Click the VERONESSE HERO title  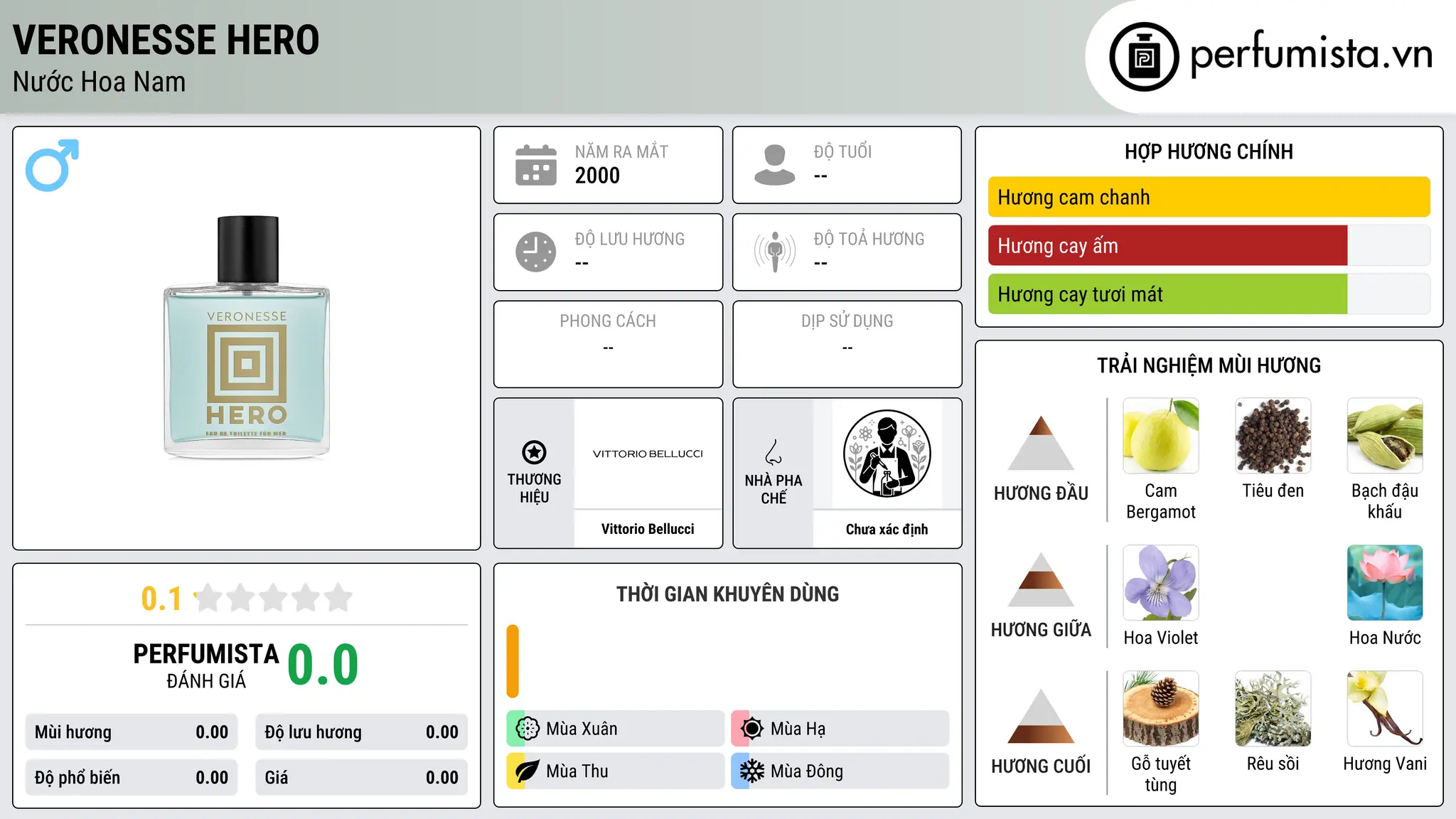pos(166,40)
